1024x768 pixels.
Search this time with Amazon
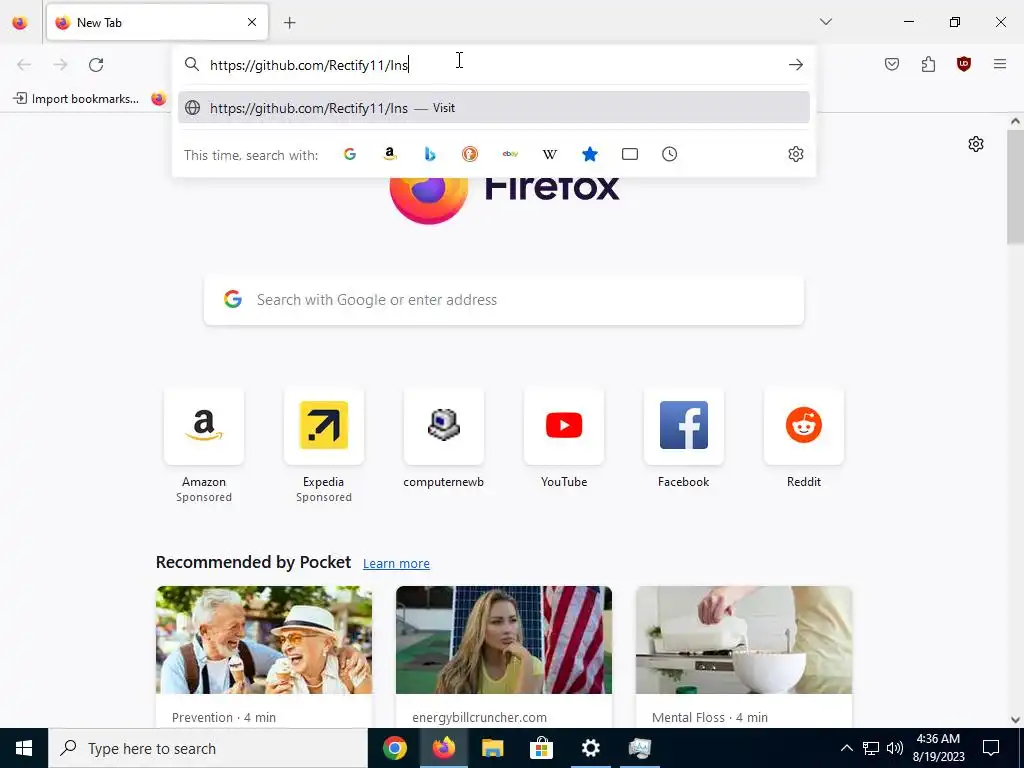(390, 154)
